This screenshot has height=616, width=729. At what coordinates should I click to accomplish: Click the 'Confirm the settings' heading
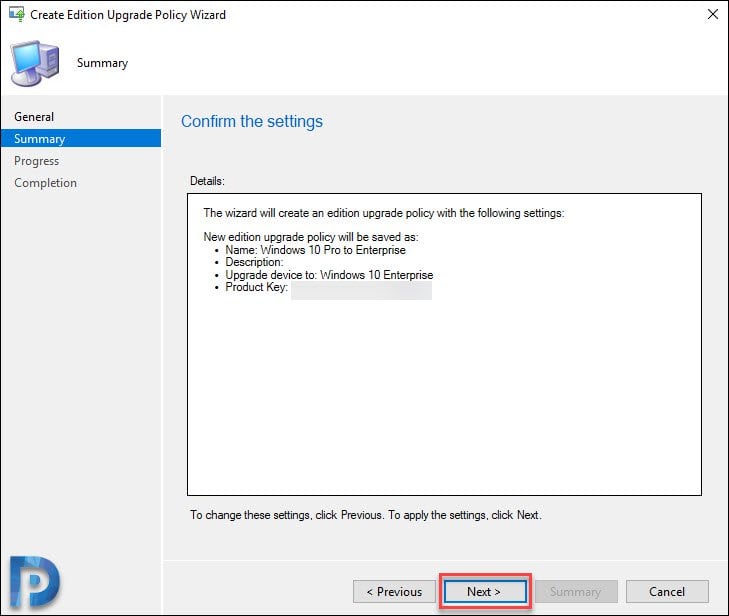click(x=252, y=121)
